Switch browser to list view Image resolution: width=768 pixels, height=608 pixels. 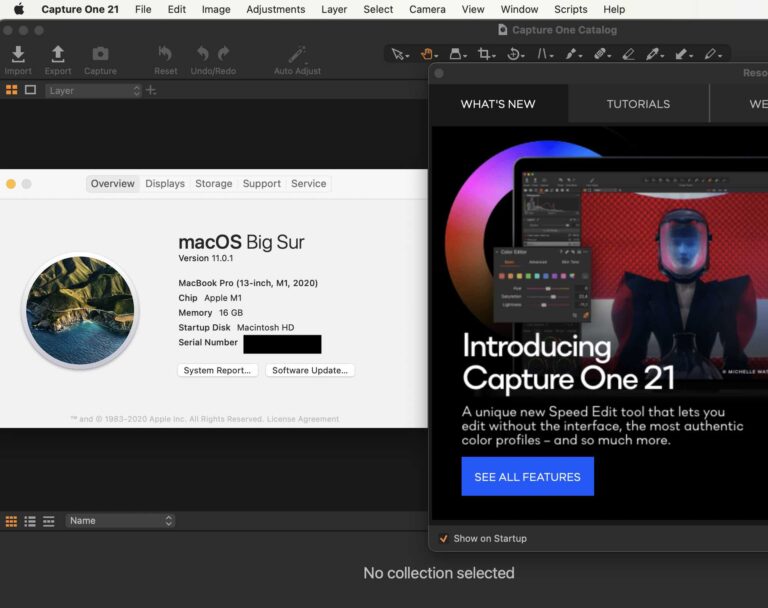coord(30,521)
